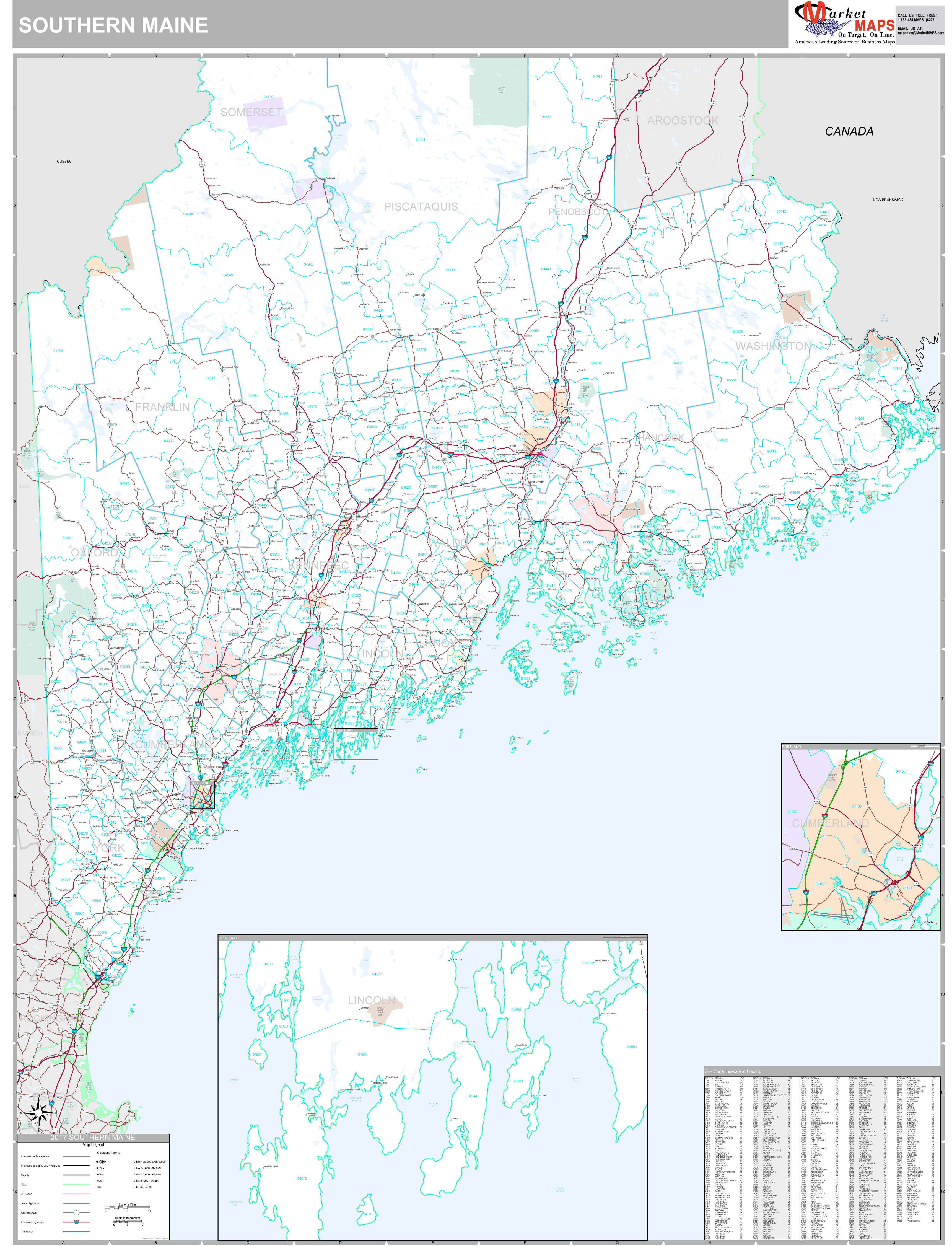The image size is (952, 1246).
Task: Click ZIP code 04576 in the Boothbay inset
Action: click(x=302, y=1178)
